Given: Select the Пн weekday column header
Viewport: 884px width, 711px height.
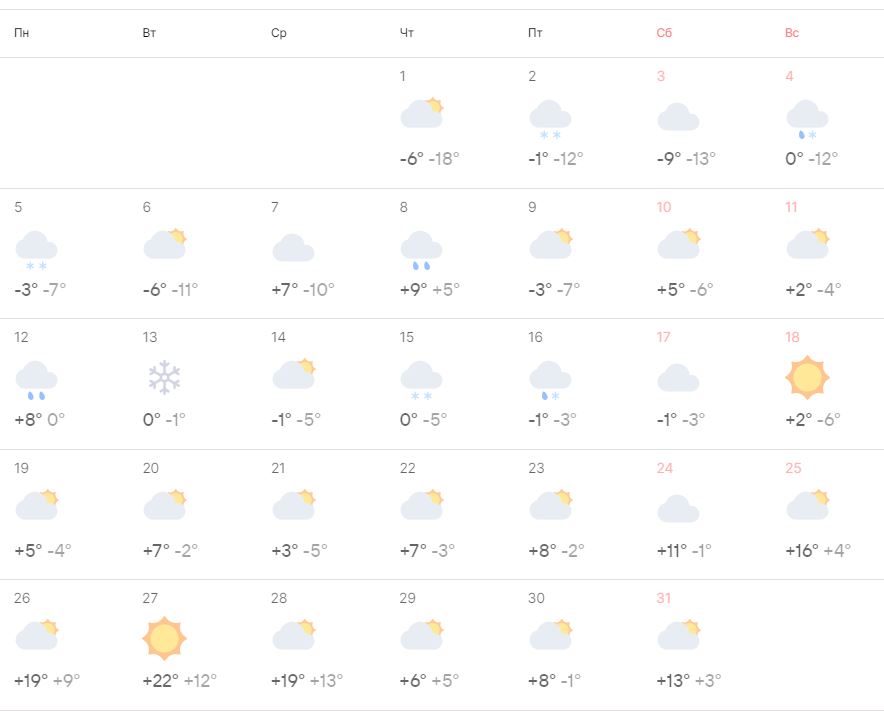Looking at the screenshot, I should (22, 33).
